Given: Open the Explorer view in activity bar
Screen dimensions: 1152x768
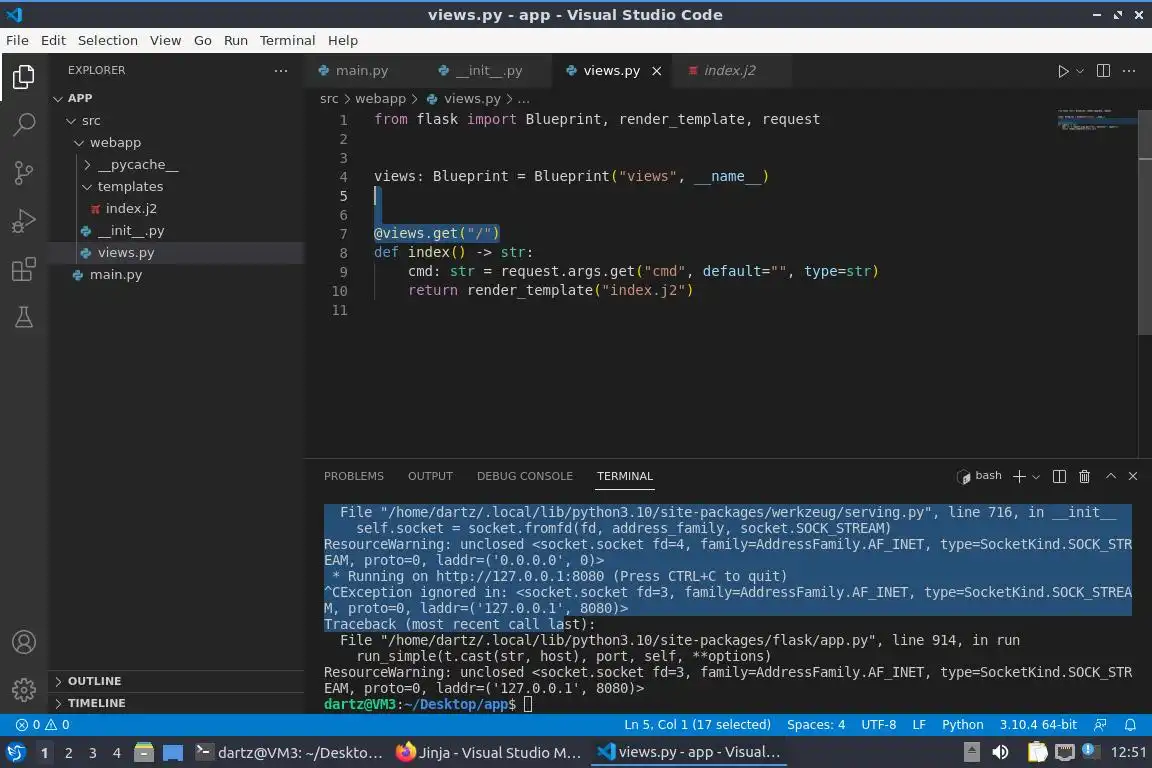Looking at the screenshot, I should point(24,77).
